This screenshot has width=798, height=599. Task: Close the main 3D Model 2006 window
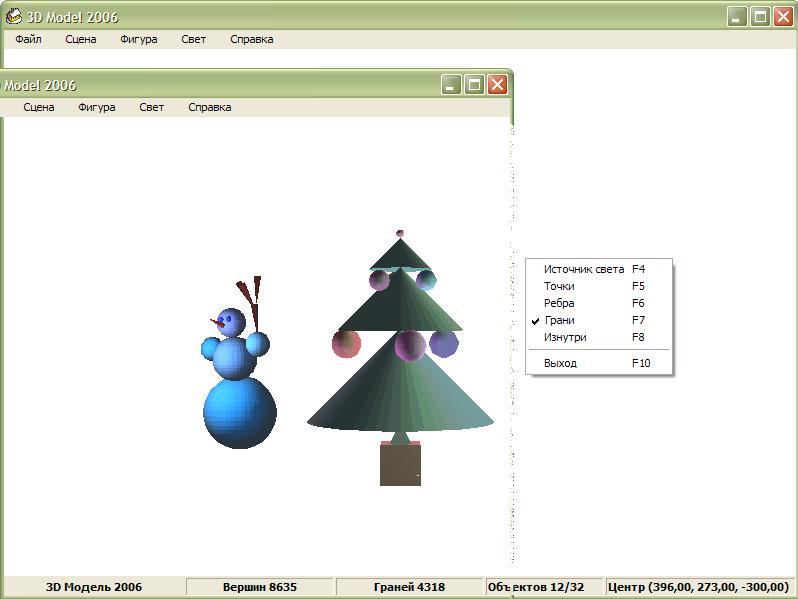(x=783, y=17)
